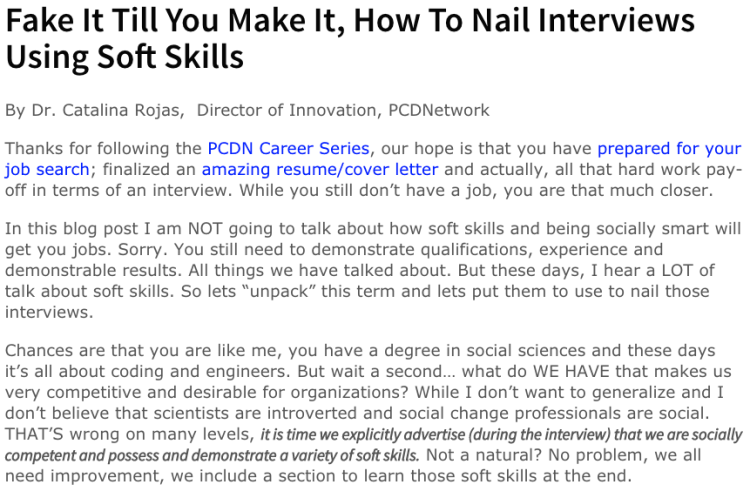Click the opening words "Thanks for following the"
750x498 pixels.
(104, 149)
